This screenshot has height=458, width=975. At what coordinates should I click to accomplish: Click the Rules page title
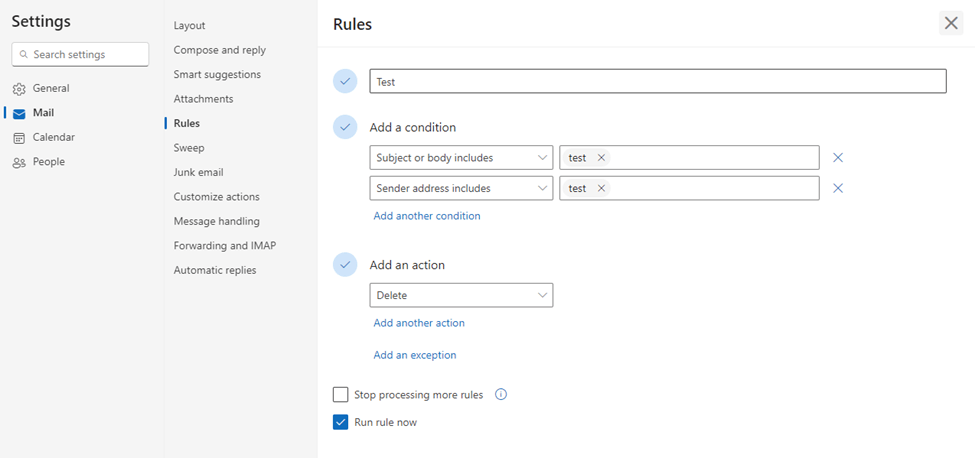point(353,24)
